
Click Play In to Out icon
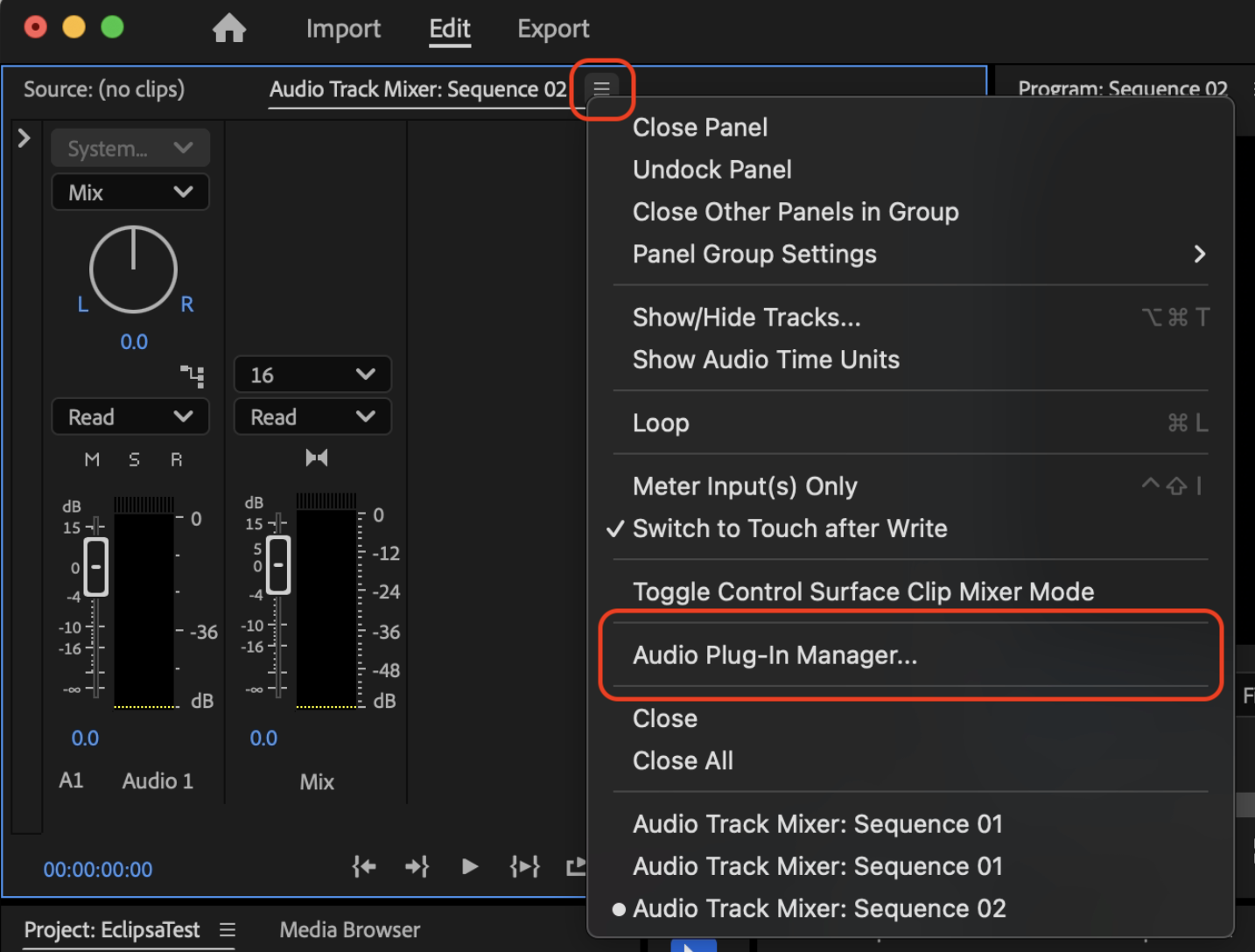(x=524, y=866)
